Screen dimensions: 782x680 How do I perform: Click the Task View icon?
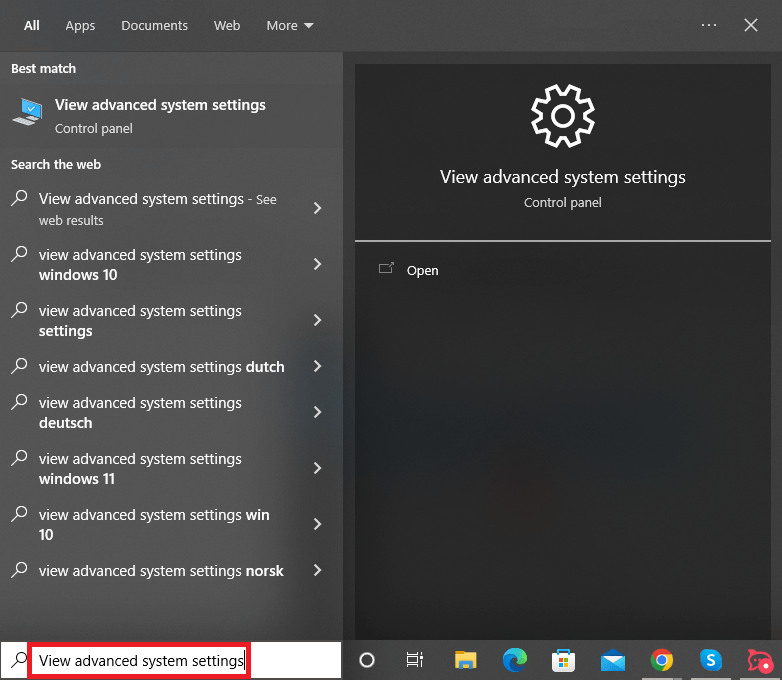[x=415, y=660]
